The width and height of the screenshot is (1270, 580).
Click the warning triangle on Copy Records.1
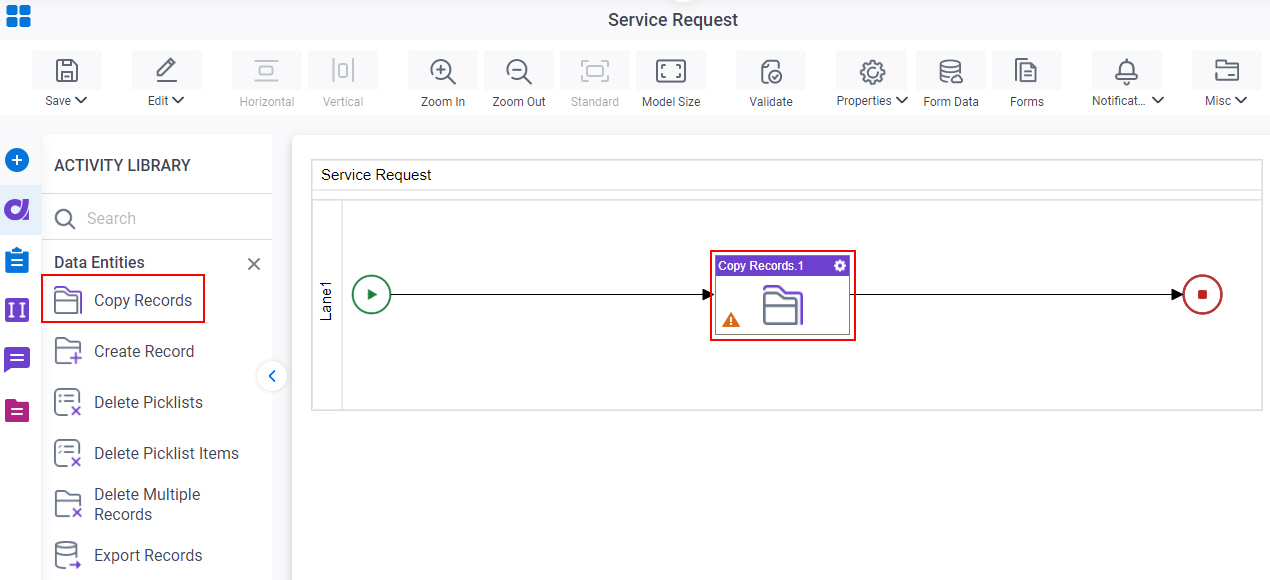[x=731, y=320]
